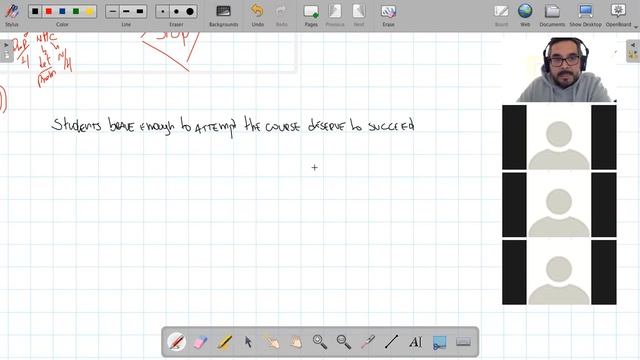The width and height of the screenshot is (640, 360).
Task: Activate the Zoom out tool
Action: click(x=344, y=342)
